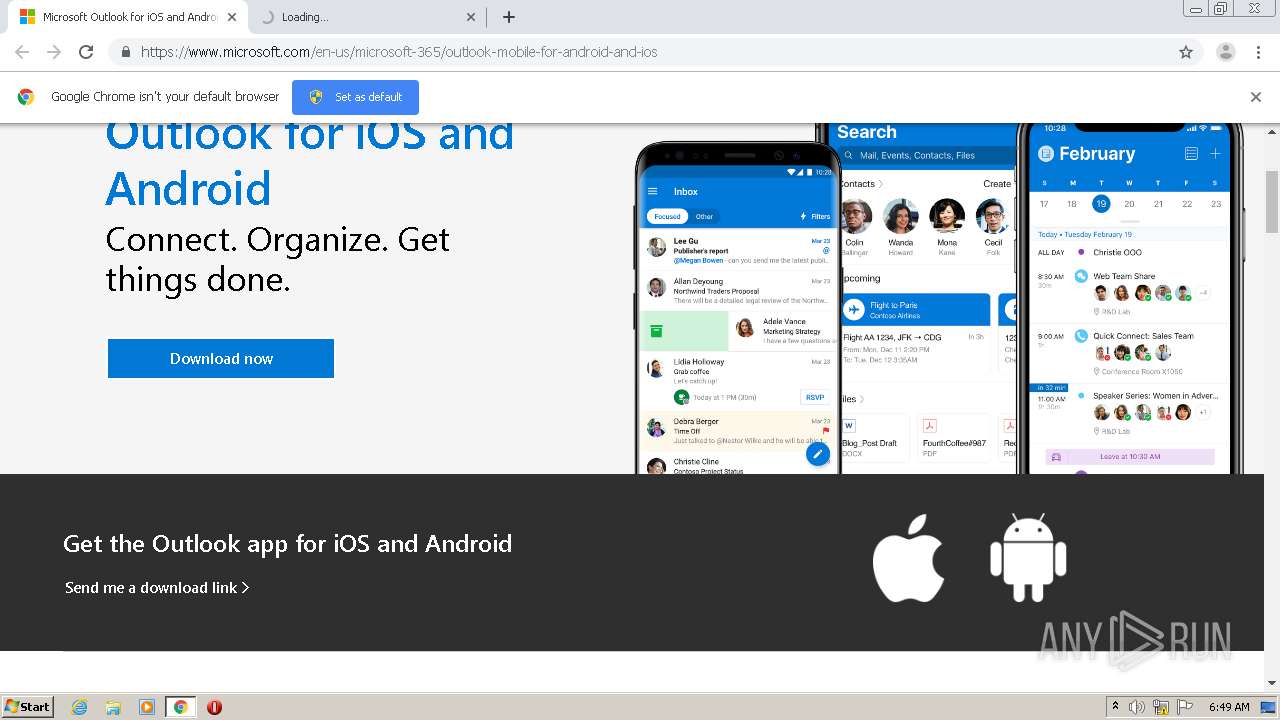The width and height of the screenshot is (1280, 720).
Task: Set Chrome as default browser
Action: point(355,97)
